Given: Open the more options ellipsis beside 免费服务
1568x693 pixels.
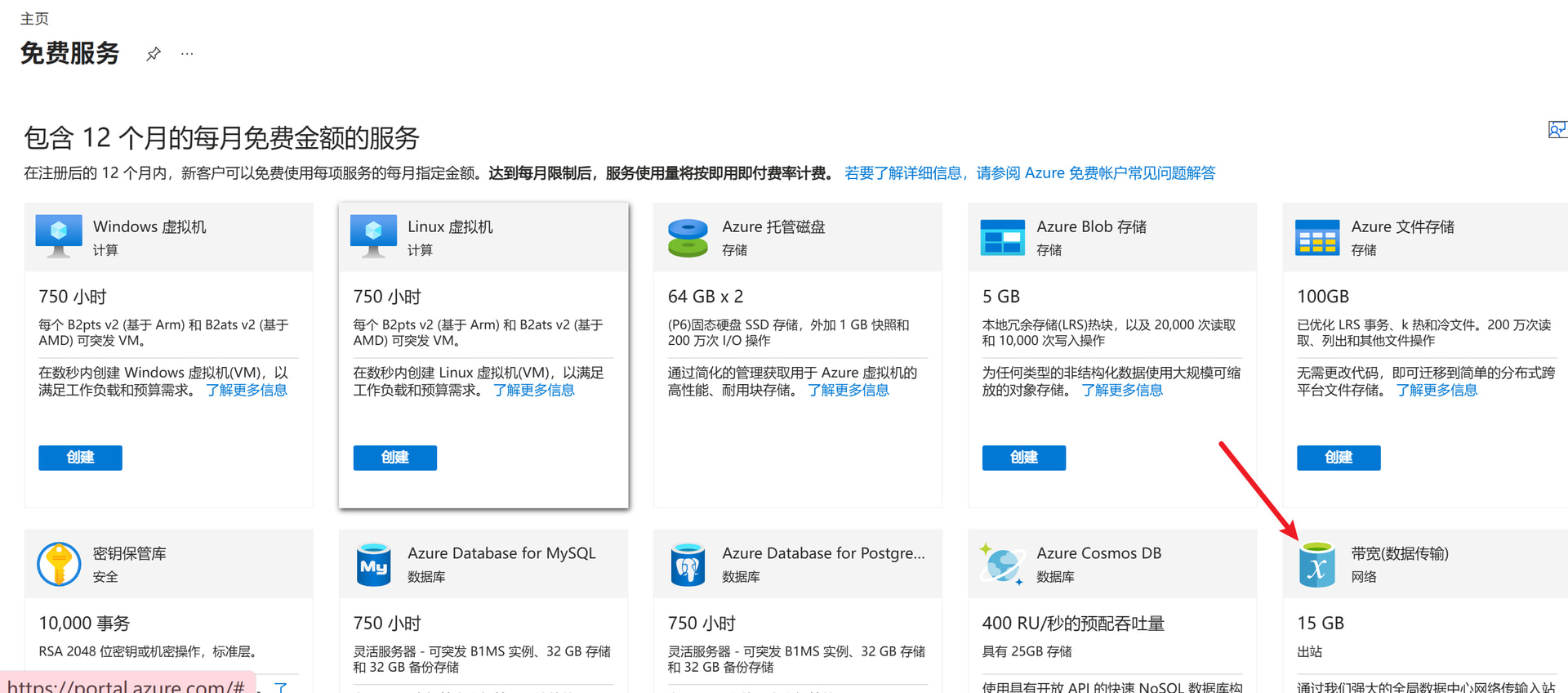Looking at the screenshot, I should tap(187, 54).
